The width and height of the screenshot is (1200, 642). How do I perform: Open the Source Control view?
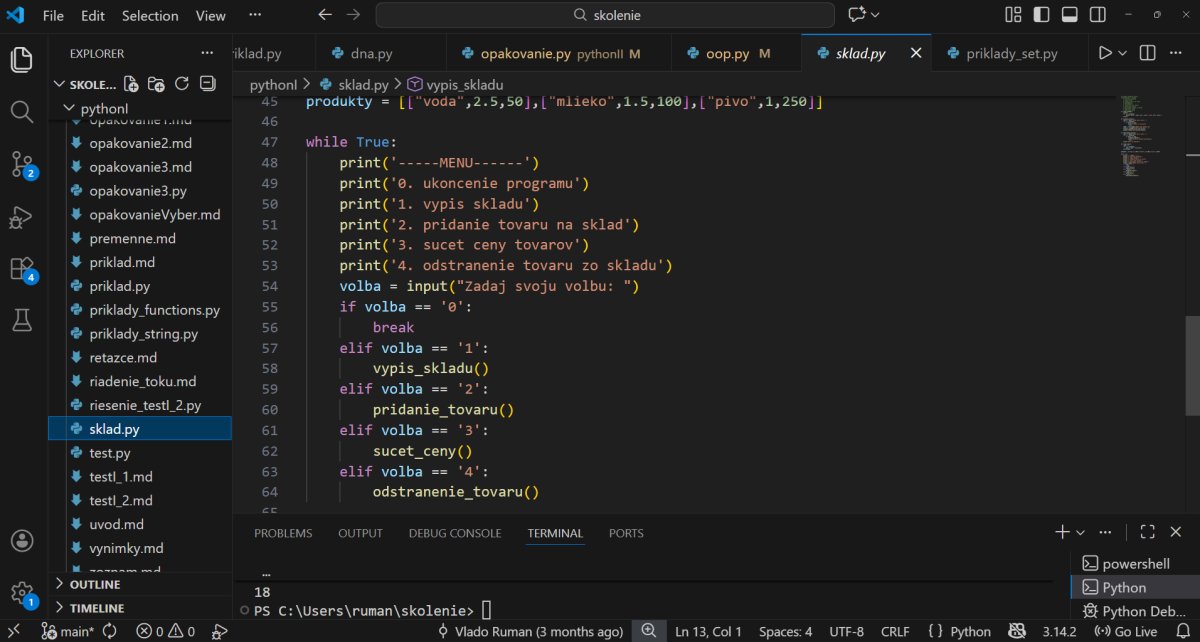pos(22,163)
